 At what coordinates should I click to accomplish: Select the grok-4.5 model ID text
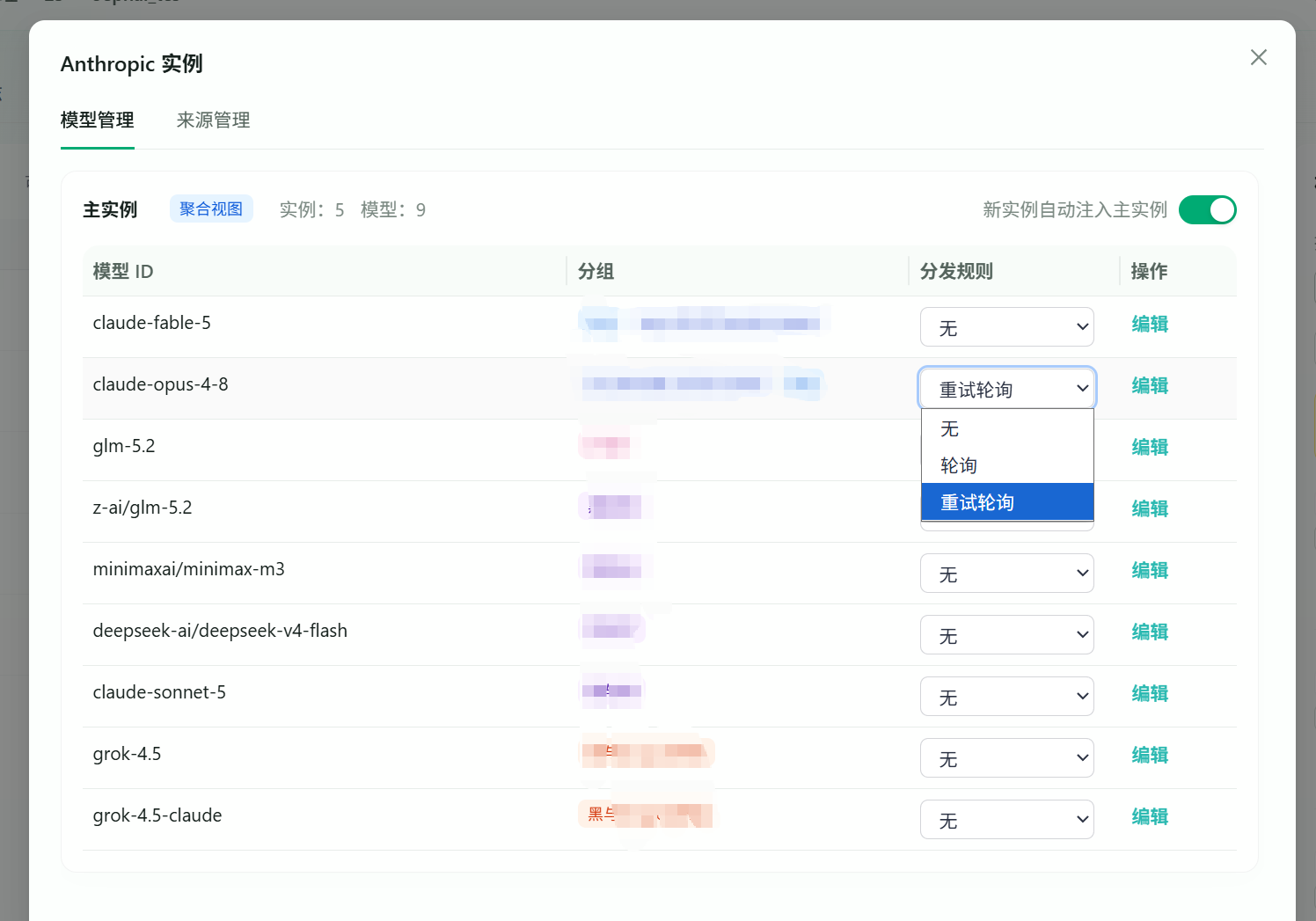[128, 754]
